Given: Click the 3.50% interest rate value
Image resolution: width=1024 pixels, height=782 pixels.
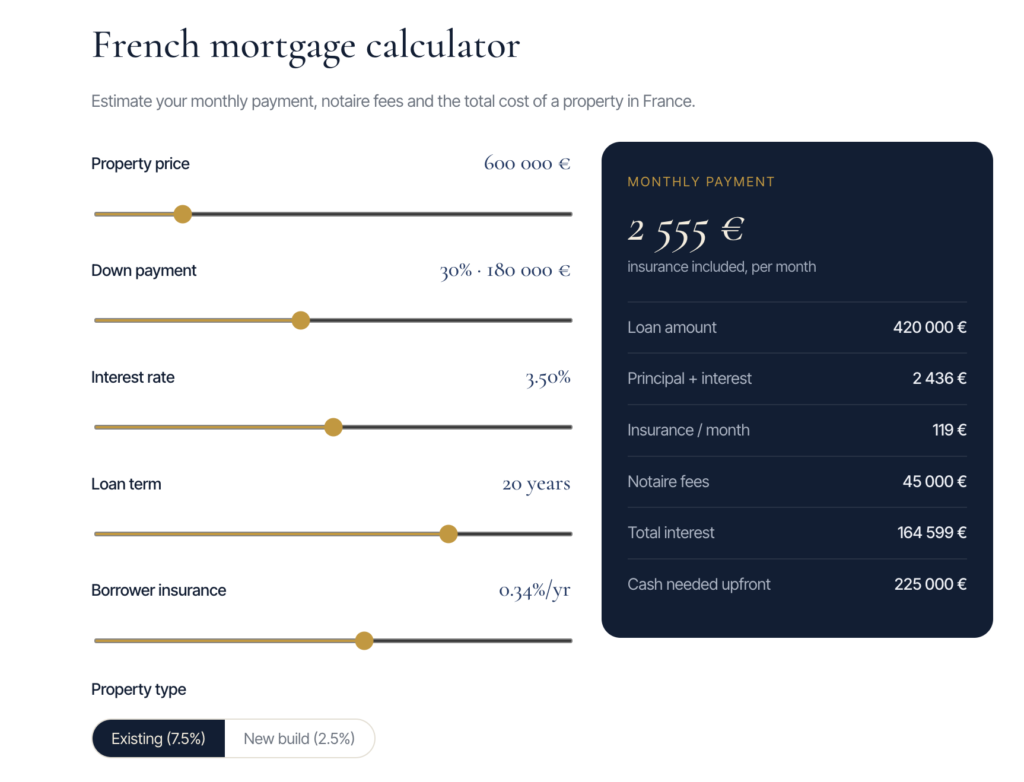Looking at the screenshot, I should pos(548,378).
